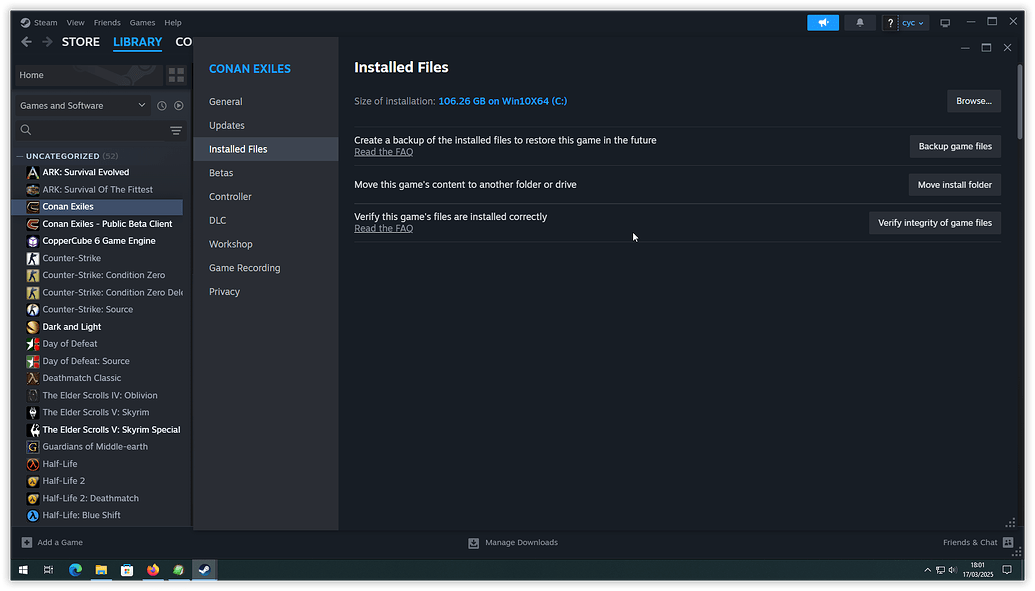Viewport: 1035px width, 591px height.
Task: Open the cyc account dropdown
Action: click(911, 21)
